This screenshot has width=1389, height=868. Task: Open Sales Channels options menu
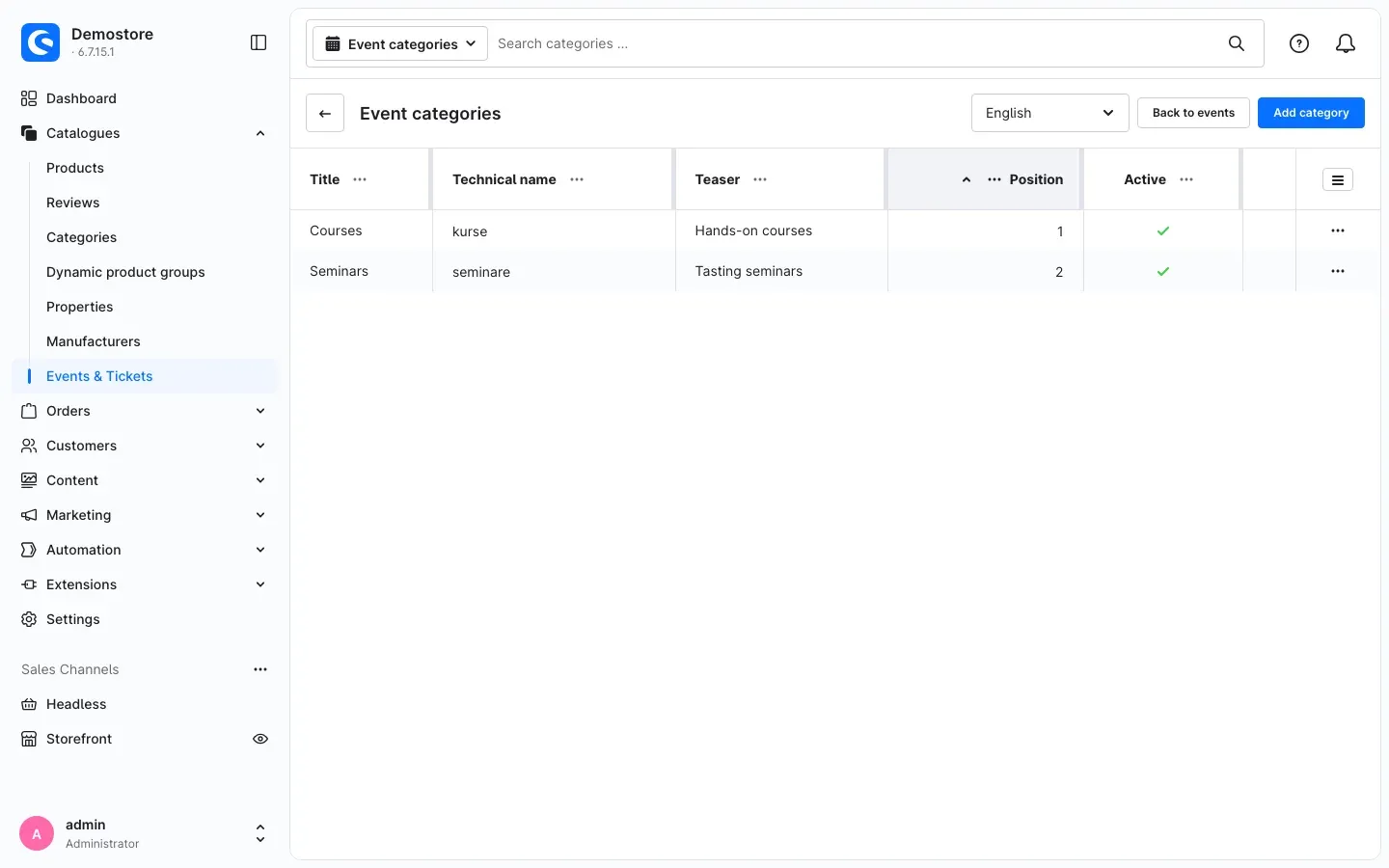[x=260, y=669]
